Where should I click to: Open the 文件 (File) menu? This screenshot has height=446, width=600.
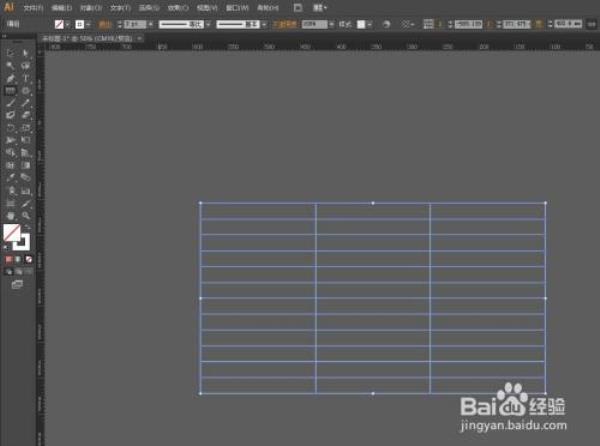(x=33, y=8)
